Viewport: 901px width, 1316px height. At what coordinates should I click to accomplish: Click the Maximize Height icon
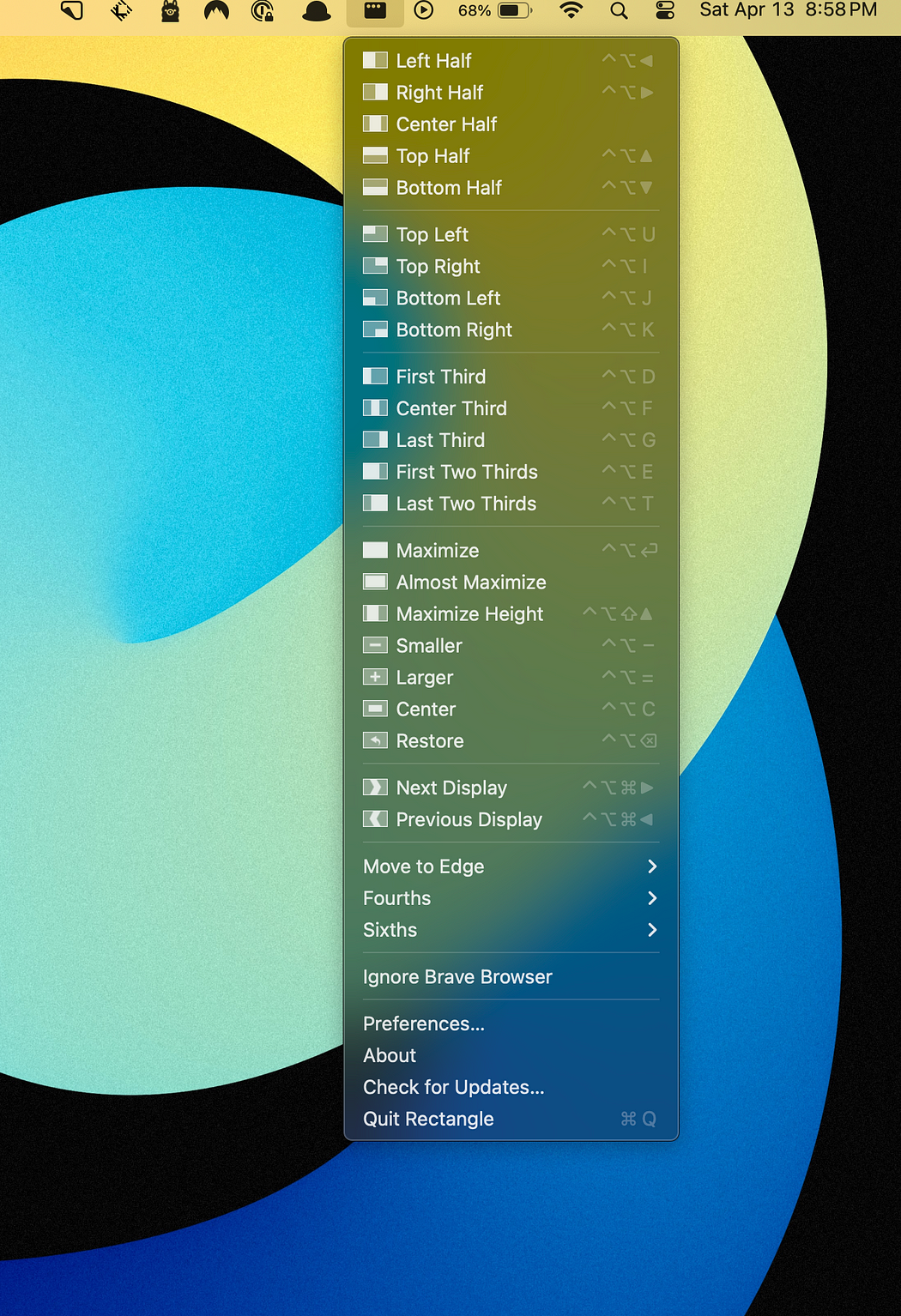click(375, 614)
